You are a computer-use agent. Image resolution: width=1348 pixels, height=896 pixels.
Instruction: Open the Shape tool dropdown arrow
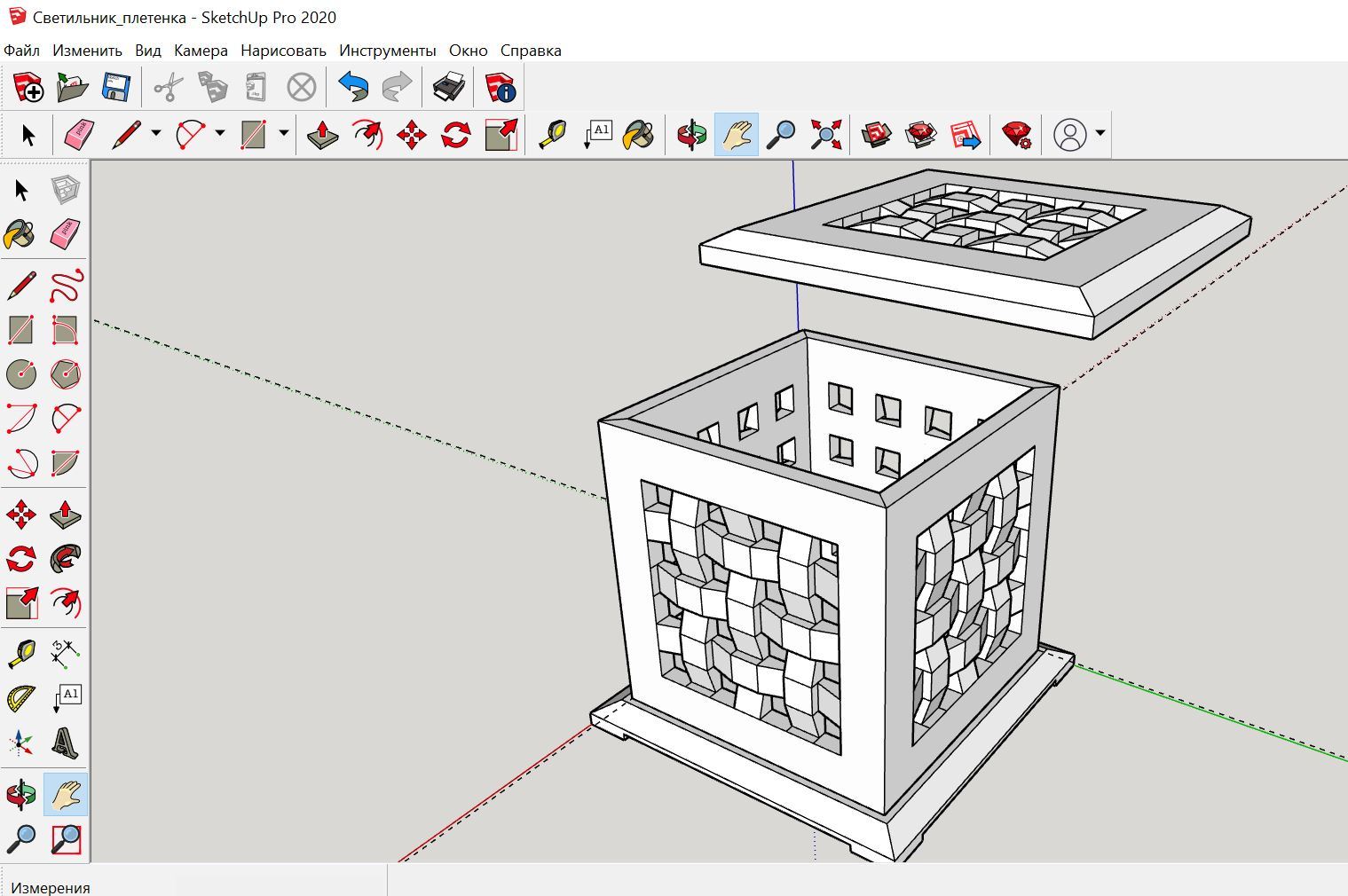click(x=284, y=134)
